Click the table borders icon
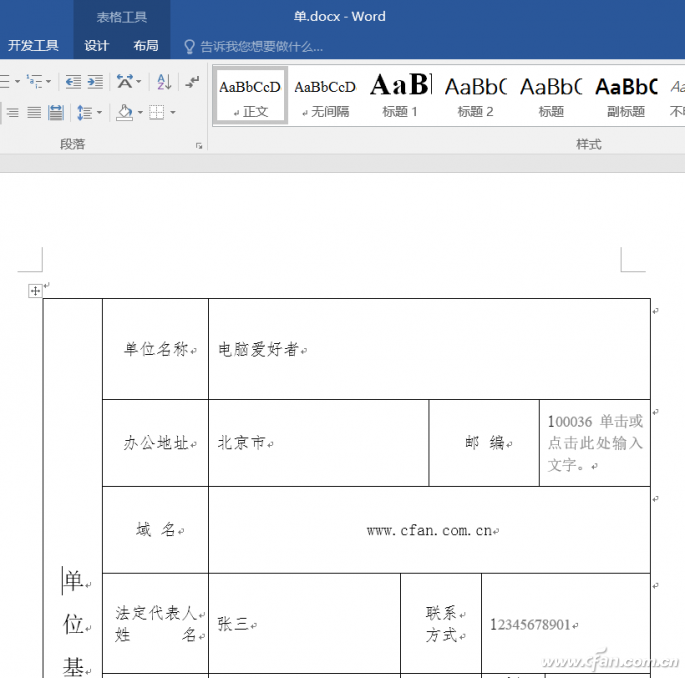The width and height of the screenshot is (685, 678). click(156, 113)
